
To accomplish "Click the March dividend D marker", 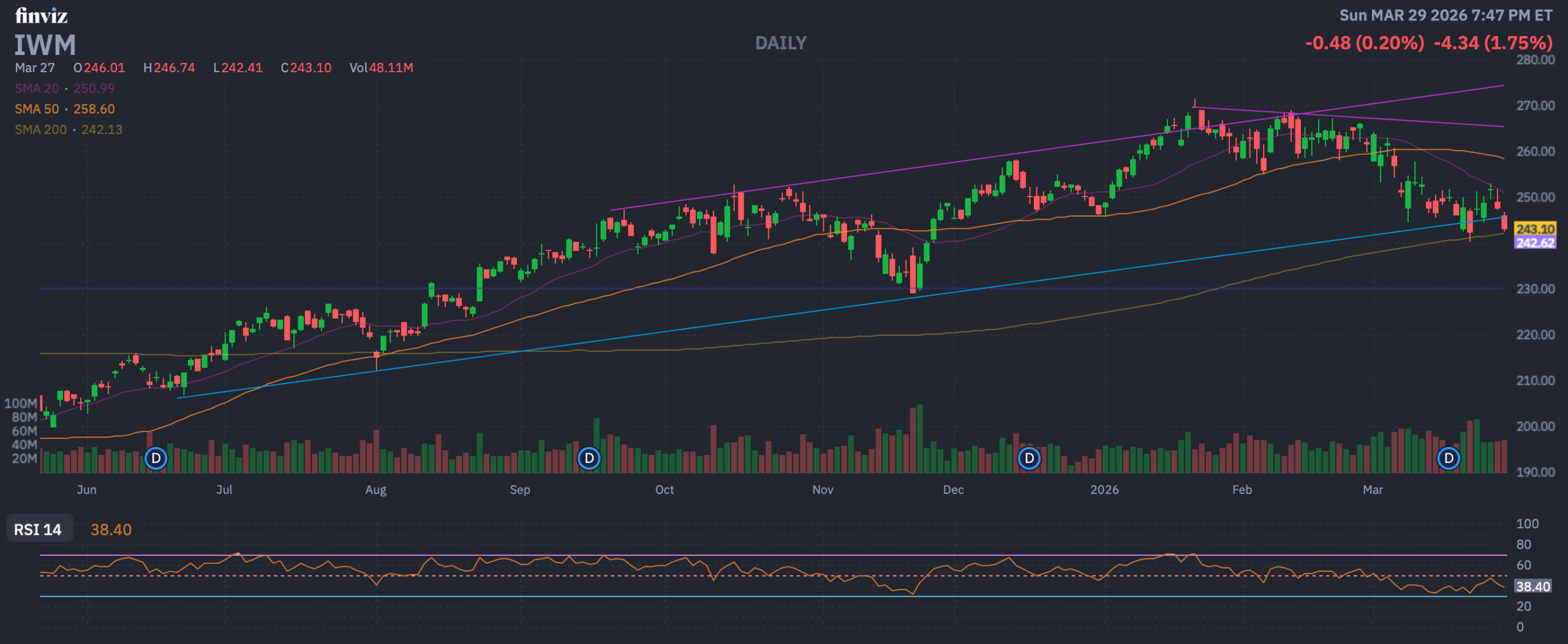I will (1449, 458).
